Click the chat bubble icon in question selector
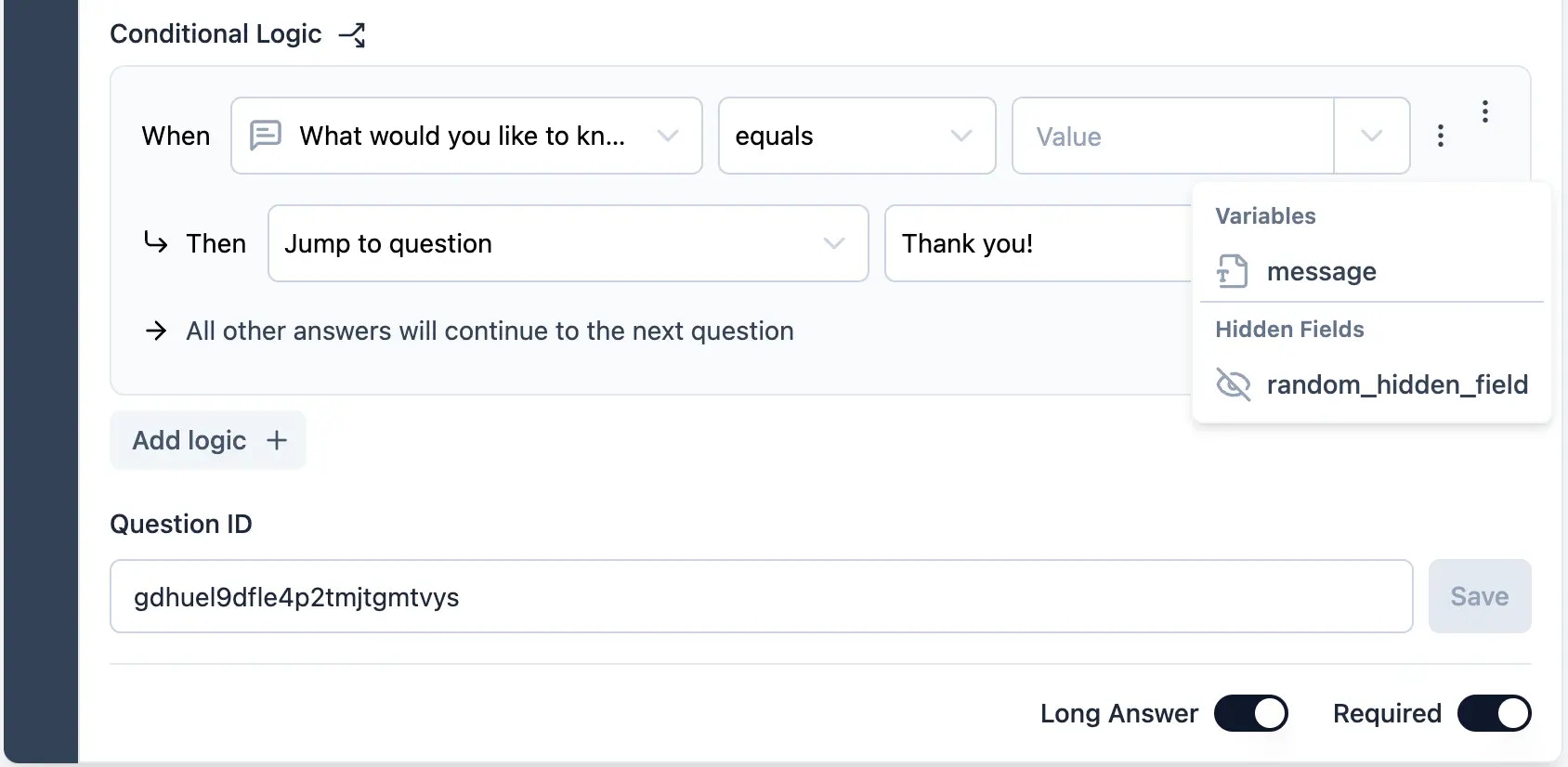Screen dimensions: 1568x767 coord(265,136)
